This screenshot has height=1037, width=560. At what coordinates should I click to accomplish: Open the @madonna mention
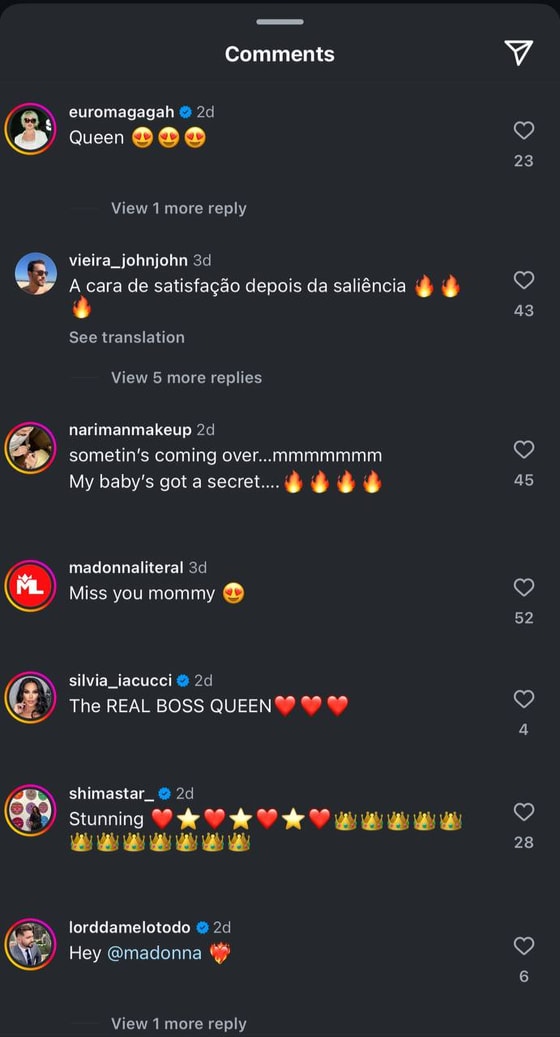pos(154,954)
